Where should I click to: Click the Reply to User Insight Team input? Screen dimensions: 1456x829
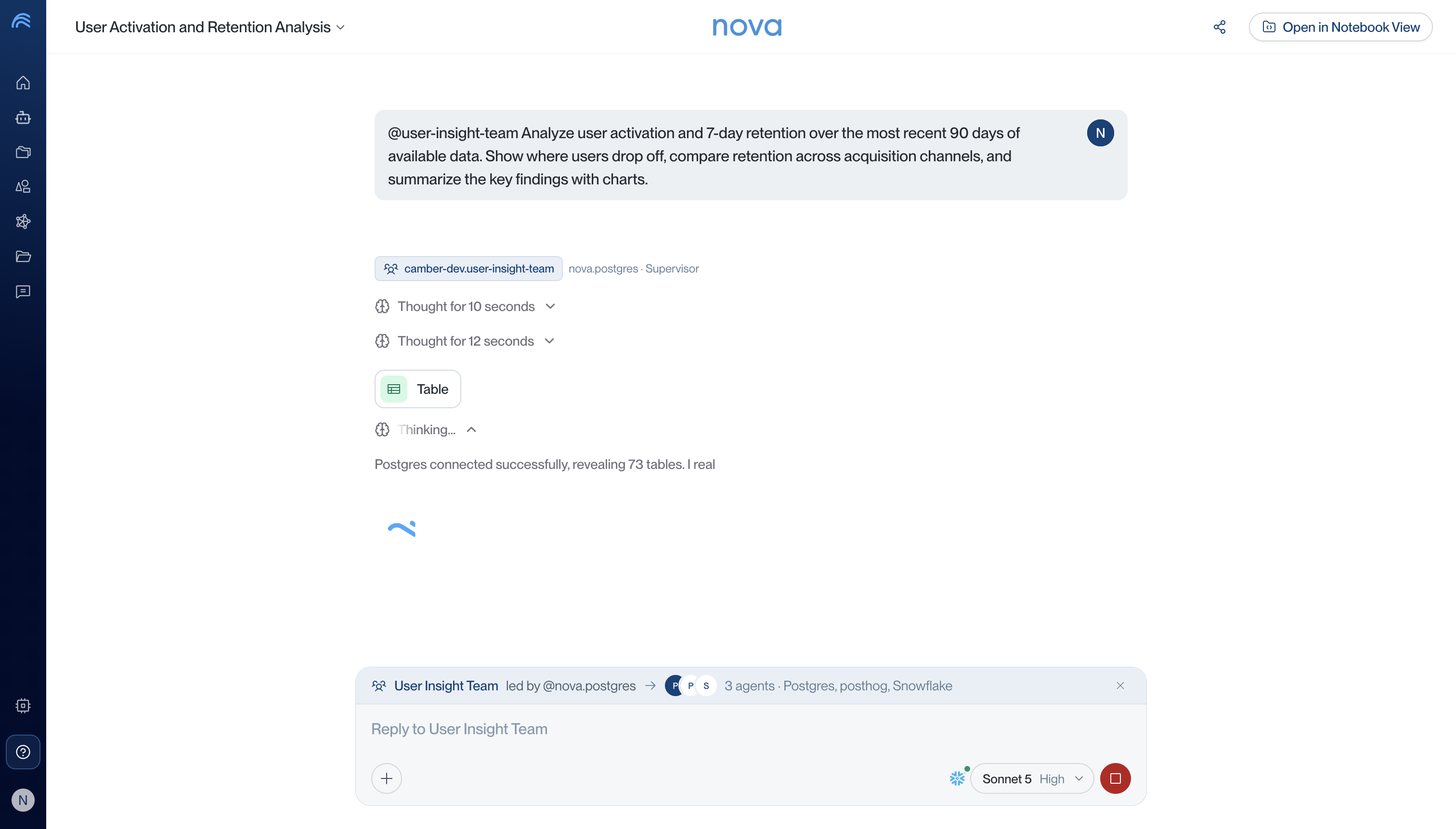[751, 729]
